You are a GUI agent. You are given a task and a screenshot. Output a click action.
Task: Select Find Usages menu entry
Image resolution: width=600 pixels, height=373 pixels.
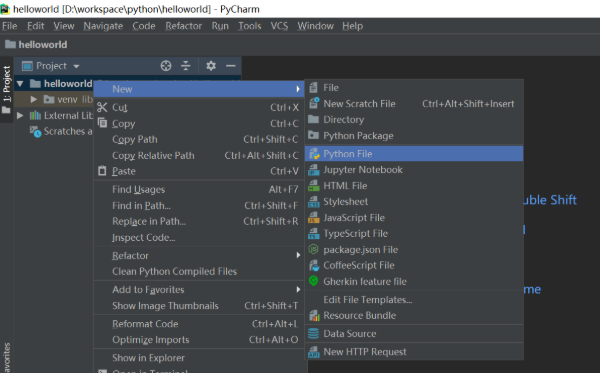pos(199,189)
